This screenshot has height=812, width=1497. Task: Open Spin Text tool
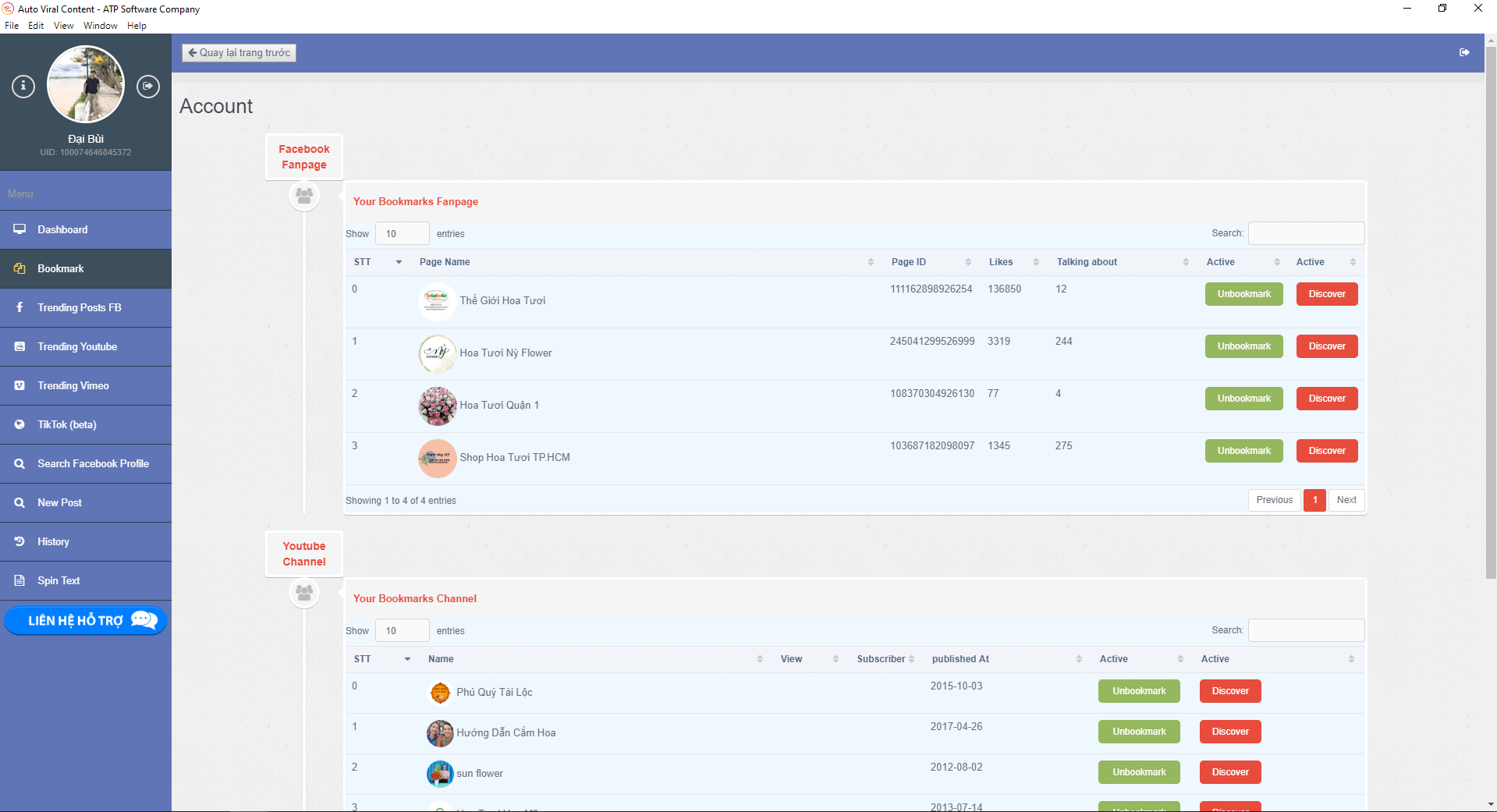click(x=59, y=580)
